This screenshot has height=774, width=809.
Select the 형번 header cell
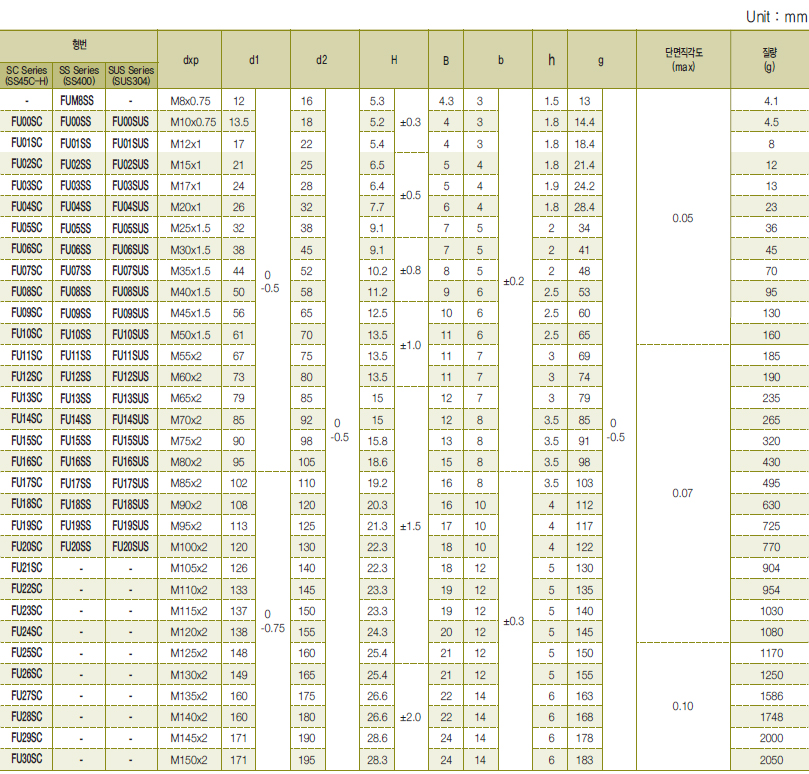(x=79, y=45)
